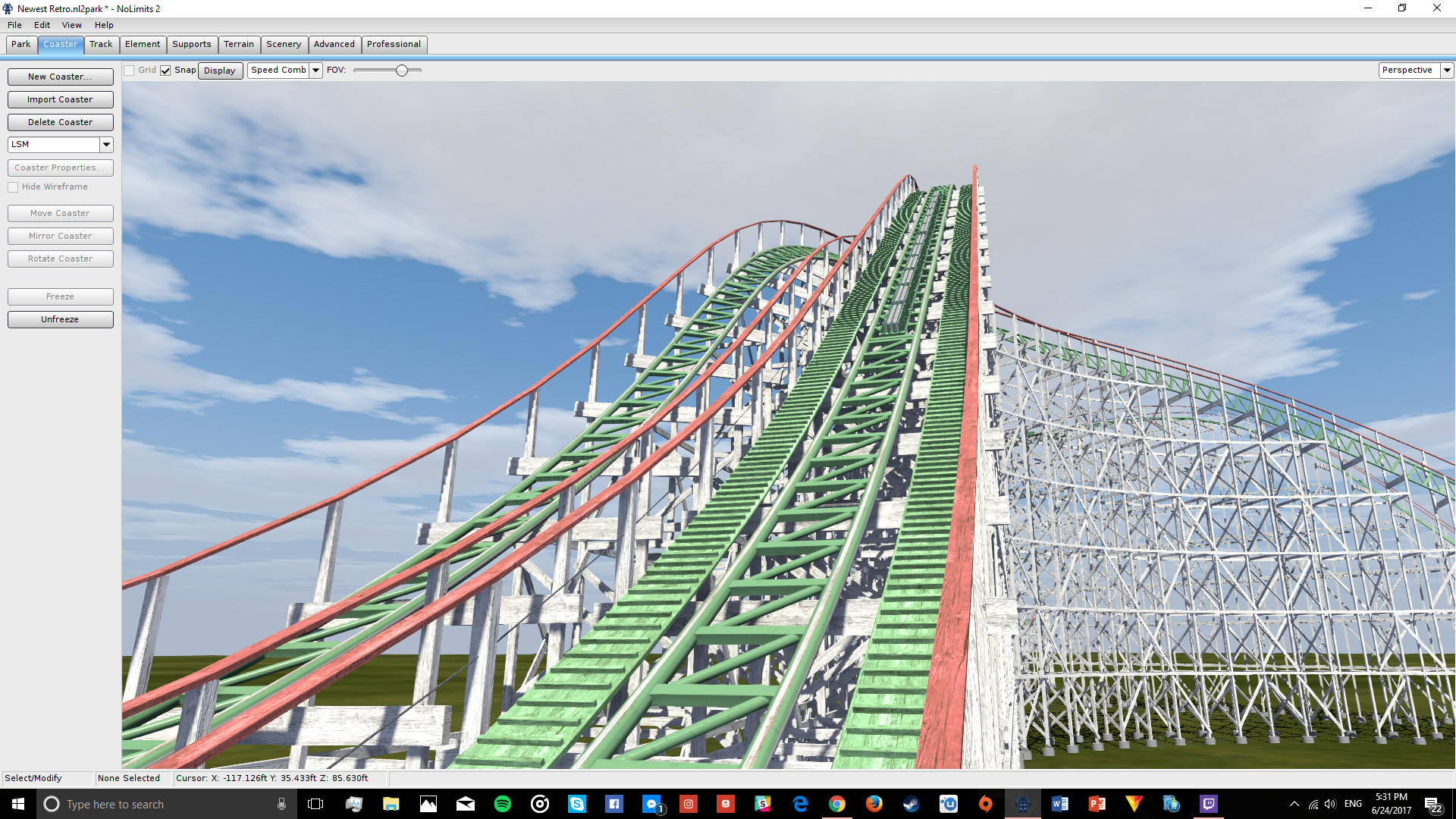The image size is (1456, 819).
Task: Open Spotify from the taskbar
Action: click(x=502, y=804)
